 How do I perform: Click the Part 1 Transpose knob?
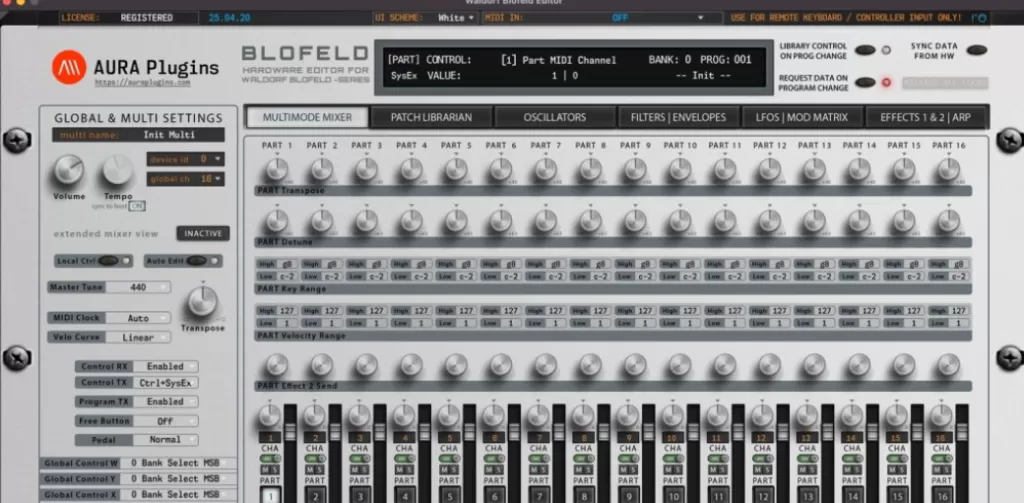(277, 170)
